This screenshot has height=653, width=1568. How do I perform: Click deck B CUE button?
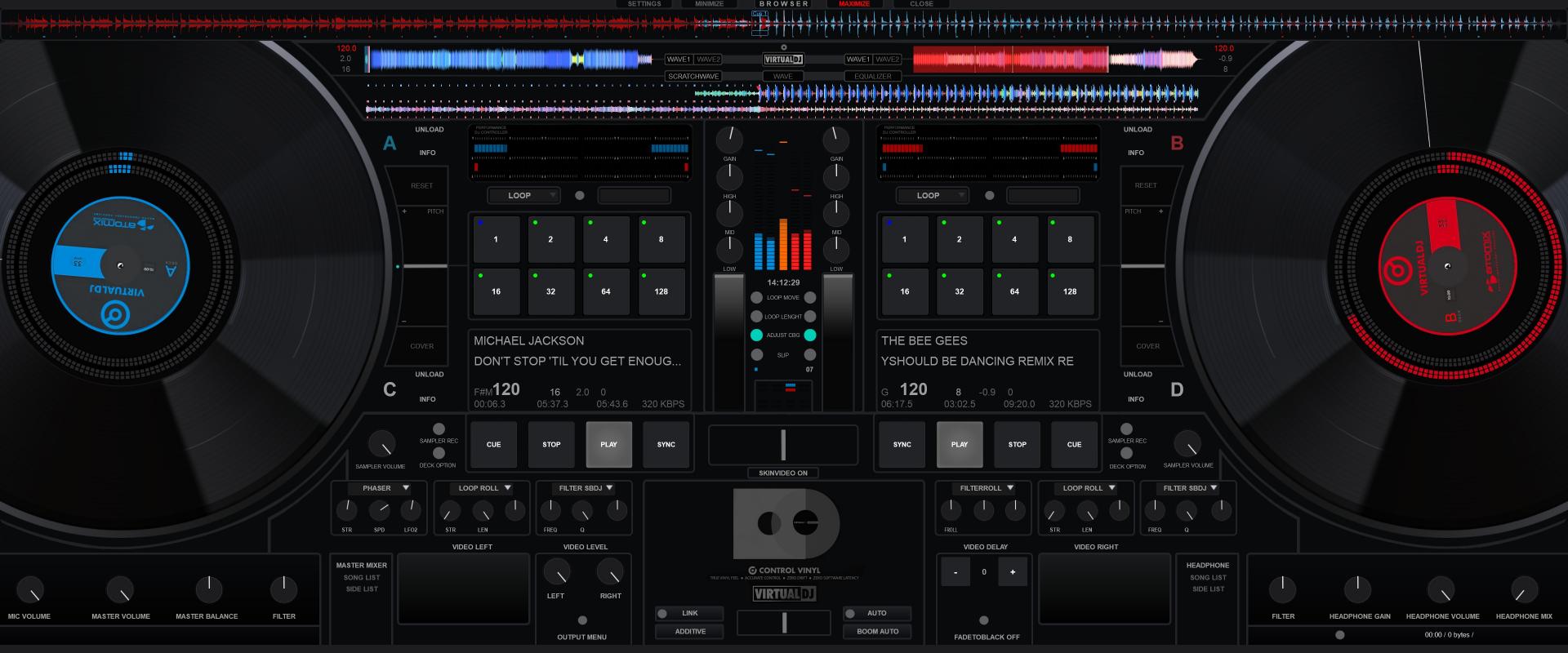pos(1074,445)
